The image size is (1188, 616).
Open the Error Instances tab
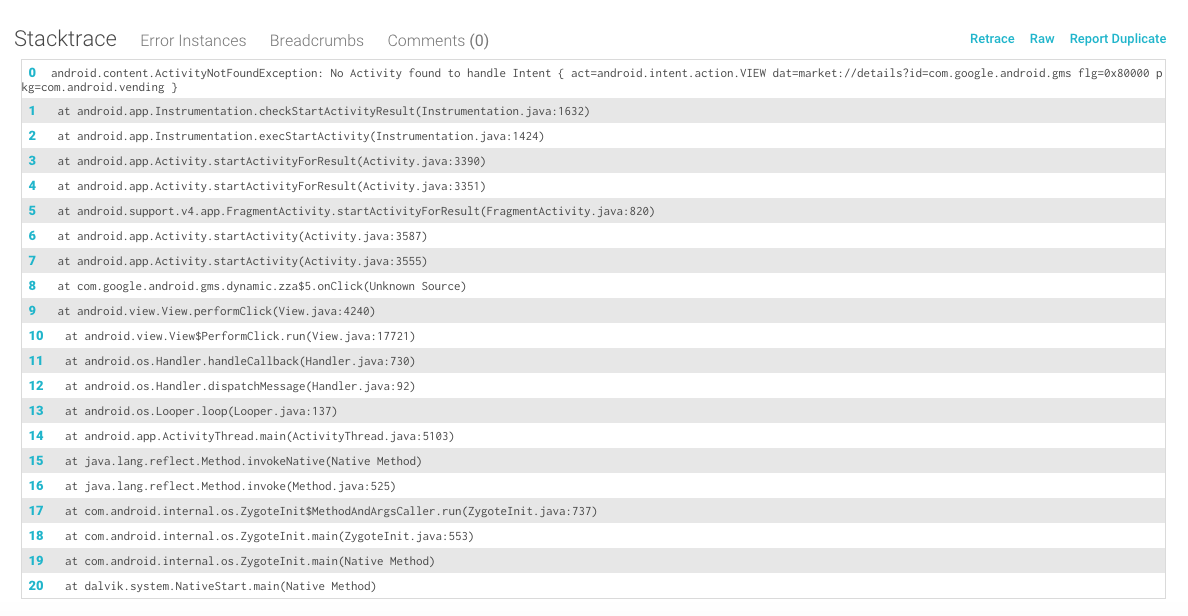[x=193, y=41]
